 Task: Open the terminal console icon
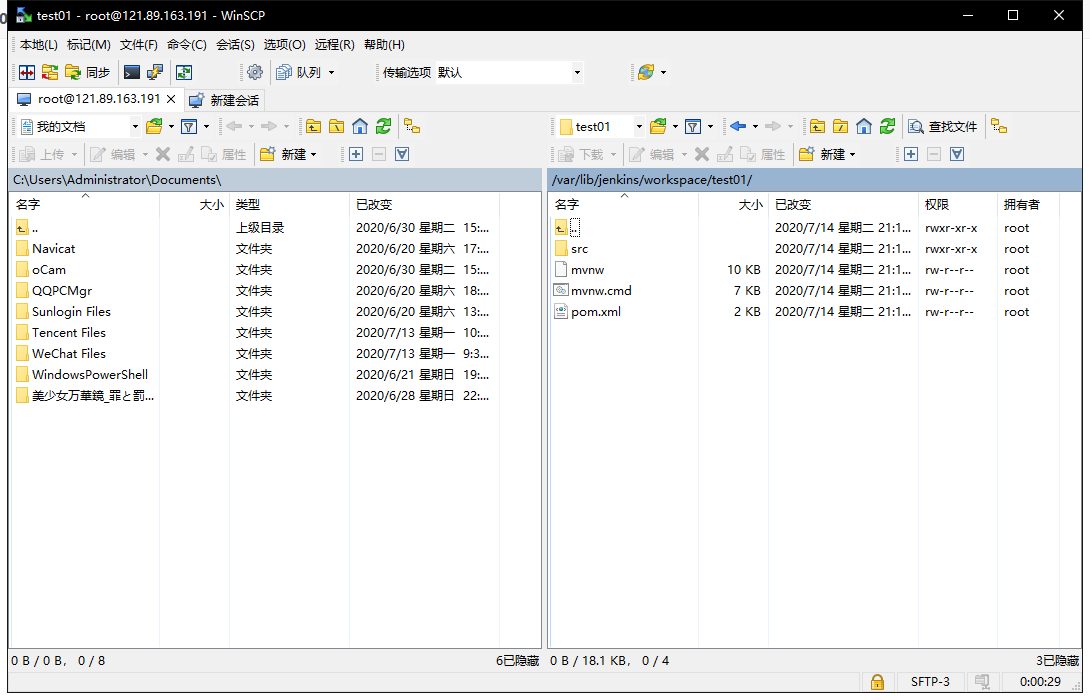[131, 72]
